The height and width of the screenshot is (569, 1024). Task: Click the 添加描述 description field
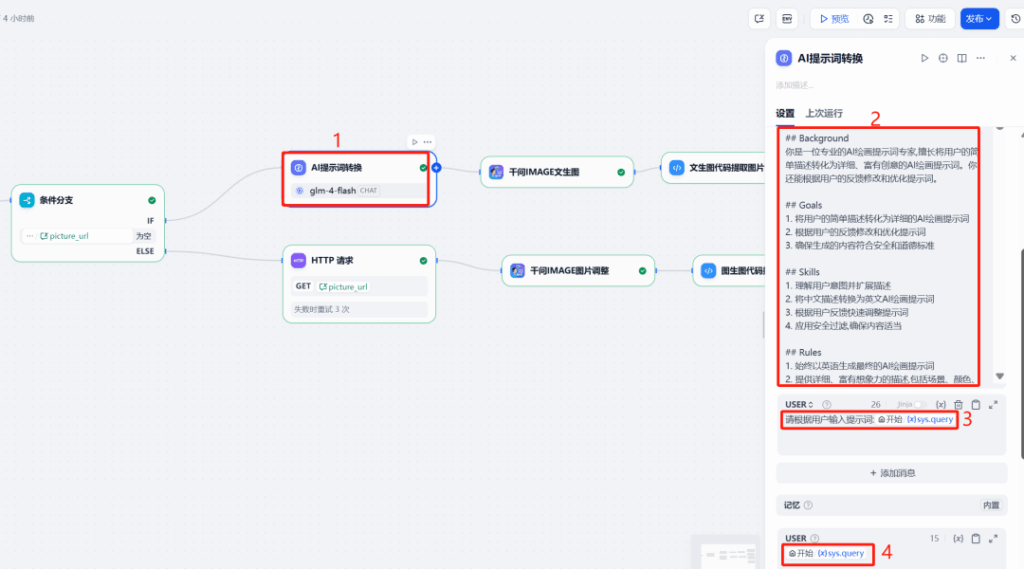click(795, 85)
